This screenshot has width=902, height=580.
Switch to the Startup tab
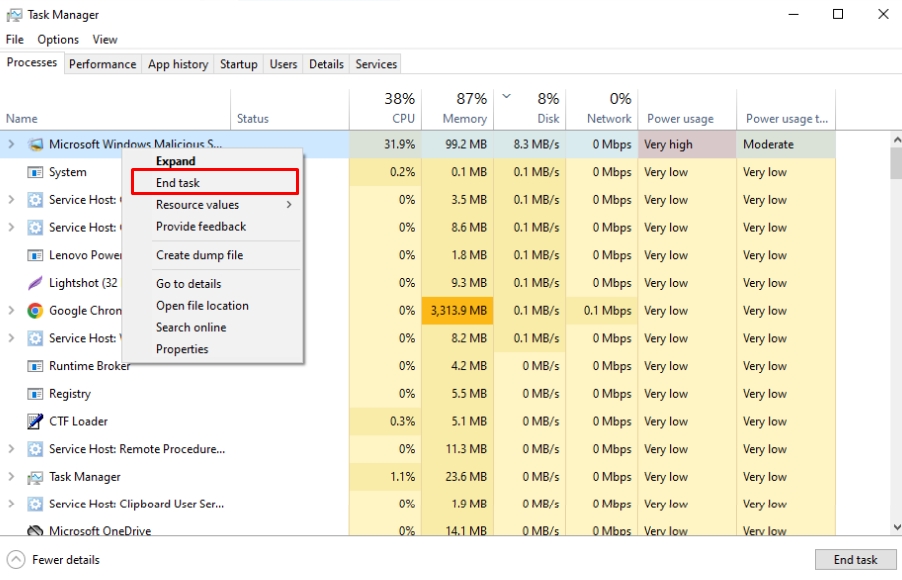click(239, 64)
